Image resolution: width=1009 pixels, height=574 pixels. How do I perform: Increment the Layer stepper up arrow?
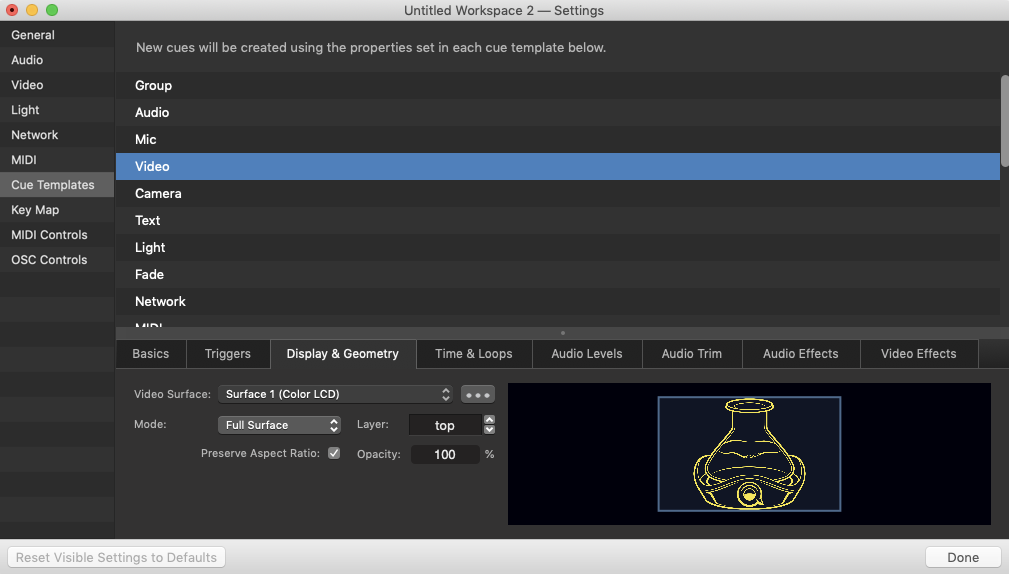(489, 420)
